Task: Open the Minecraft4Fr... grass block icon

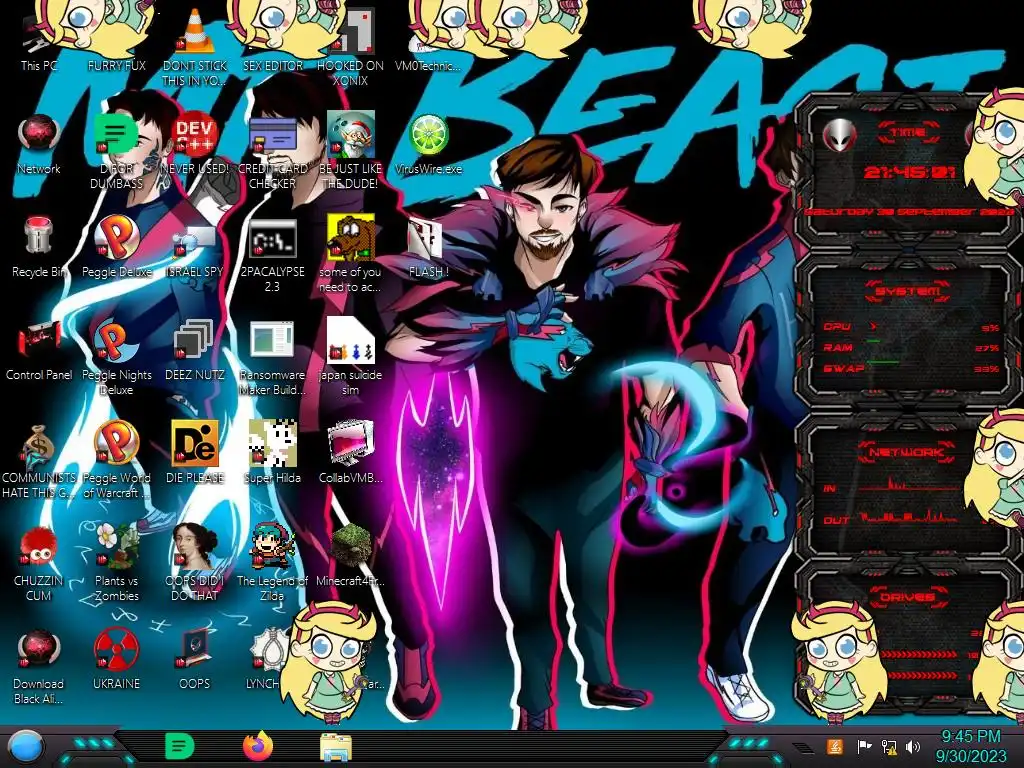Action: [351, 556]
